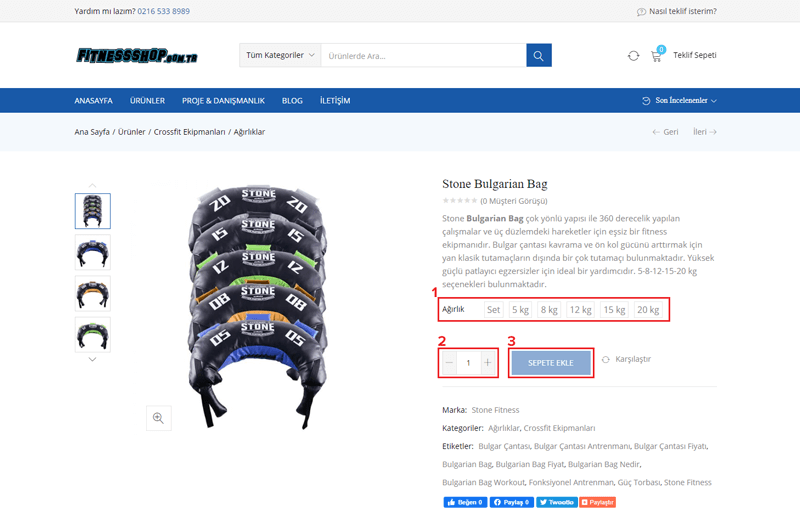Click the Ürünlerde Ara search field
Image resolution: width=800 pixels, height=514 pixels.
point(423,55)
